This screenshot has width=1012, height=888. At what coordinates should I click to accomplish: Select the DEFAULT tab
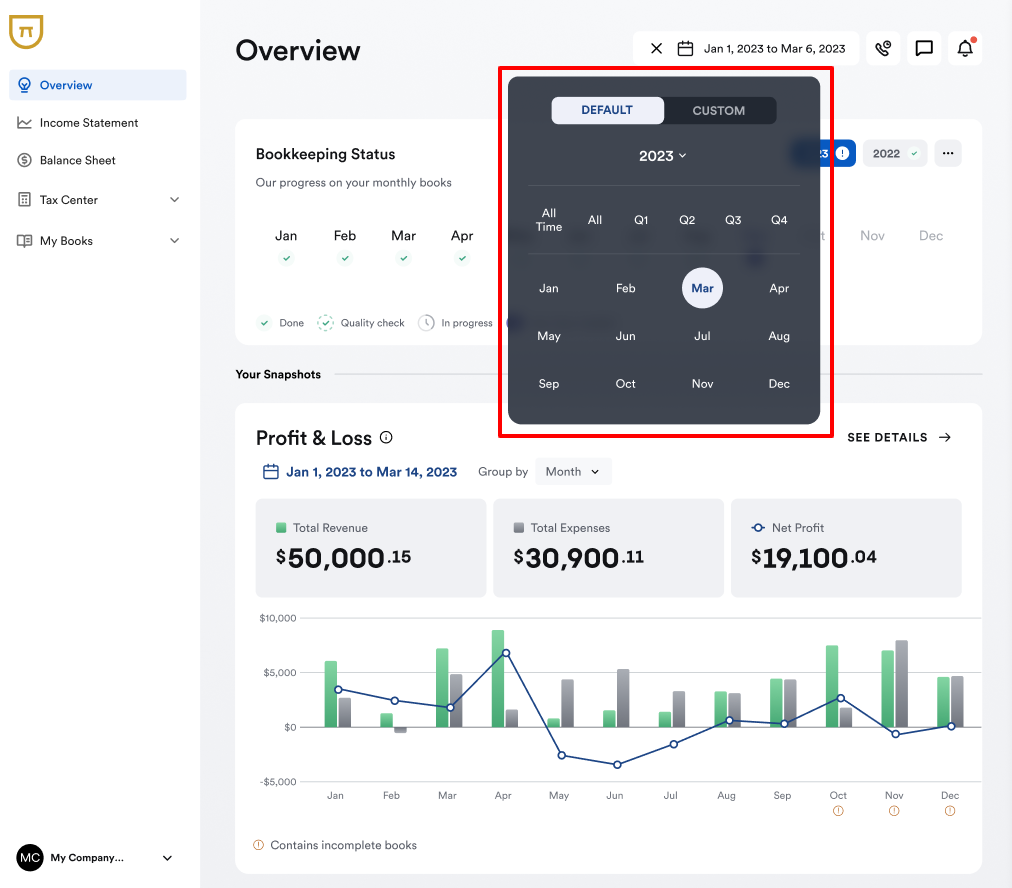[607, 110]
